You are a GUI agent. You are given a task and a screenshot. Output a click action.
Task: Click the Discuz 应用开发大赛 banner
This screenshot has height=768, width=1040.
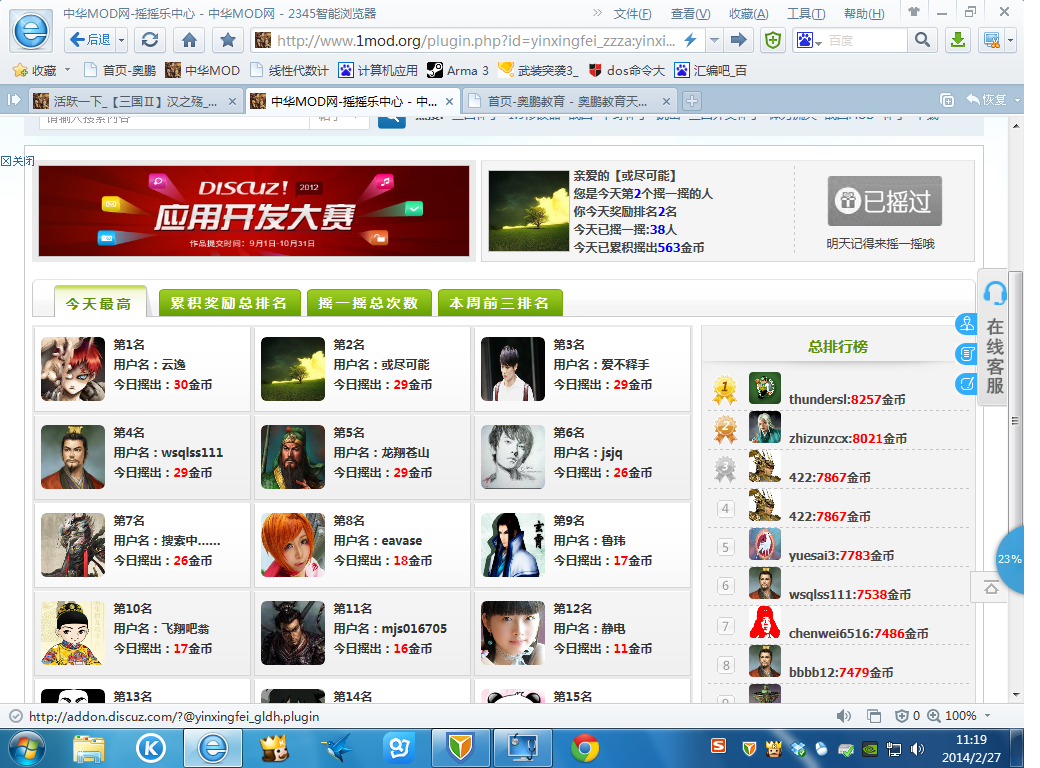click(253, 211)
